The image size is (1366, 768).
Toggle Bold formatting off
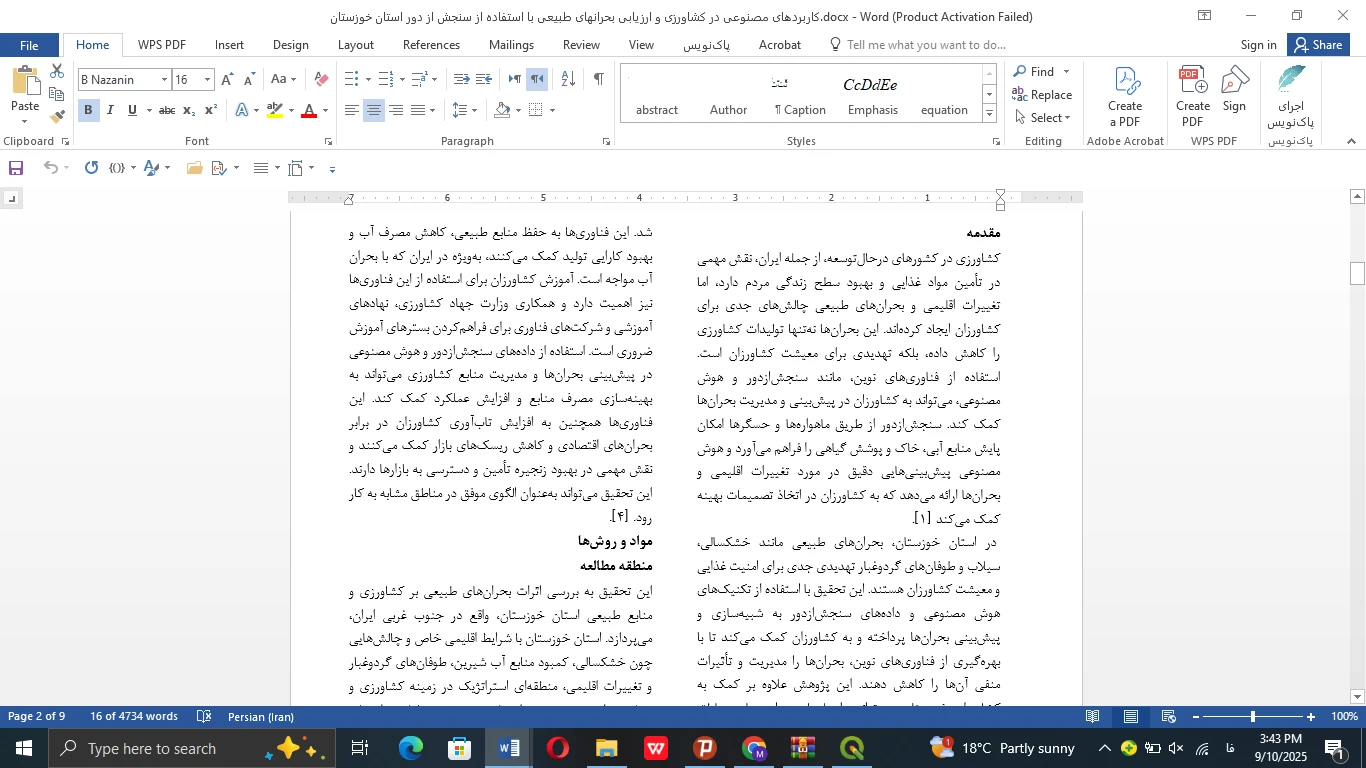(88, 111)
